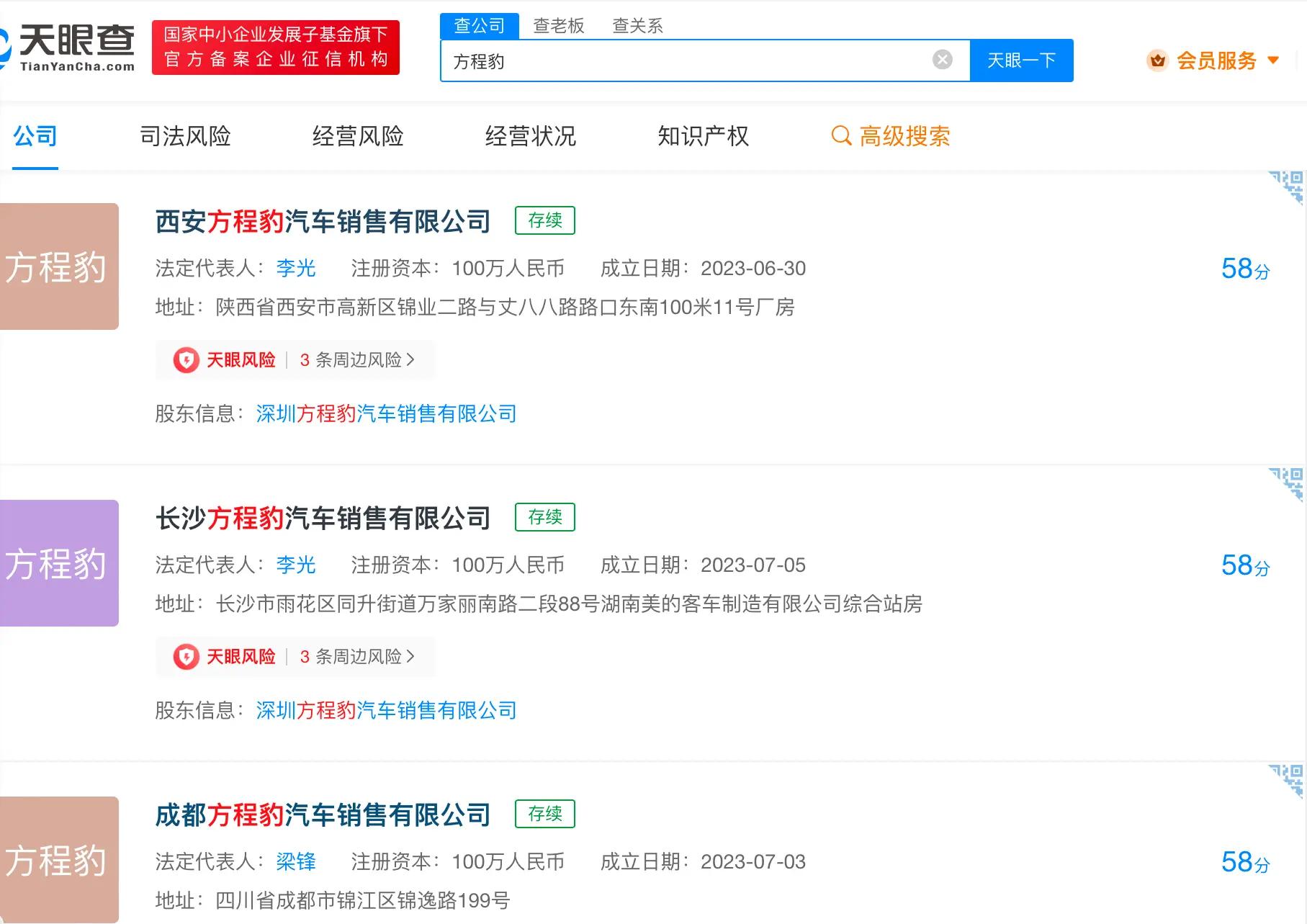
Task: Expand the 会员服务 dropdown arrow
Action: [1273, 60]
